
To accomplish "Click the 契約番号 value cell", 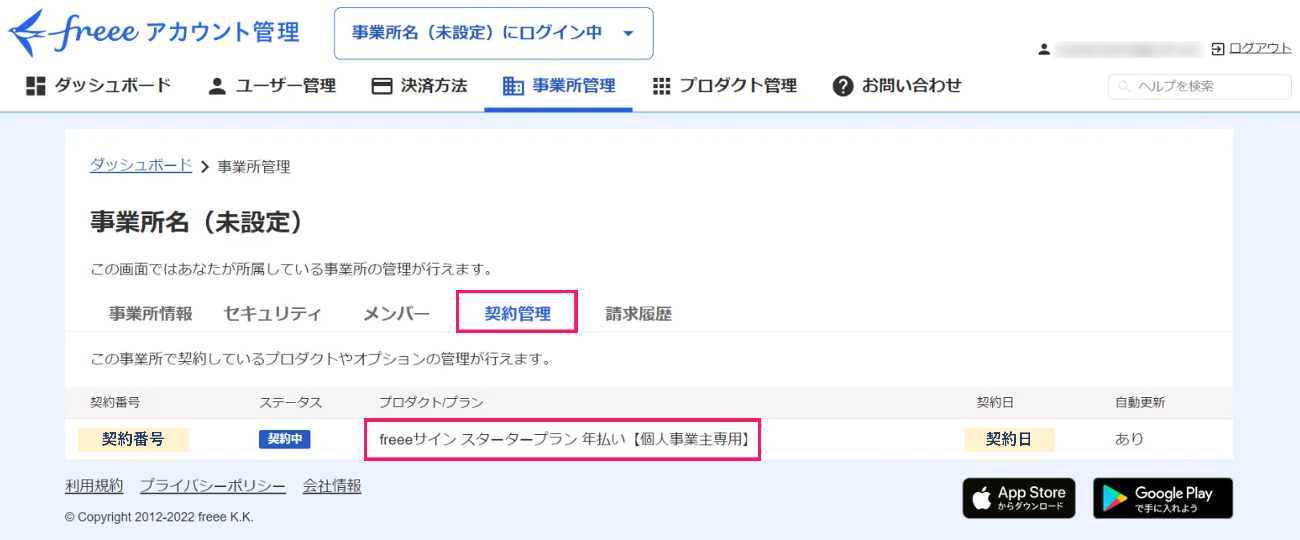I will [133, 439].
